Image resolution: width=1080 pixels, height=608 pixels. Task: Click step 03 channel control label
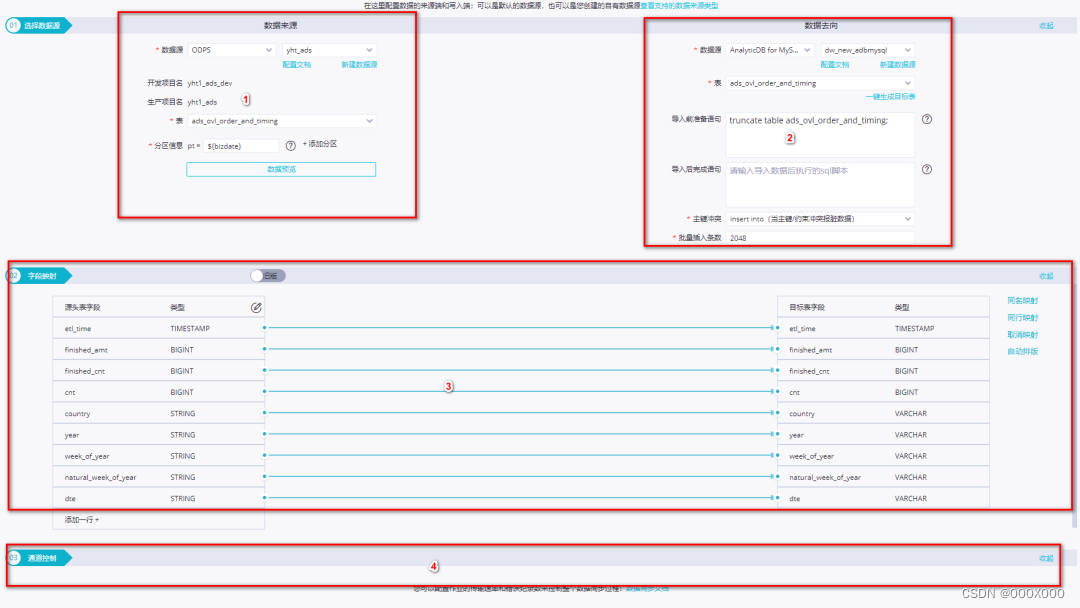(38, 558)
